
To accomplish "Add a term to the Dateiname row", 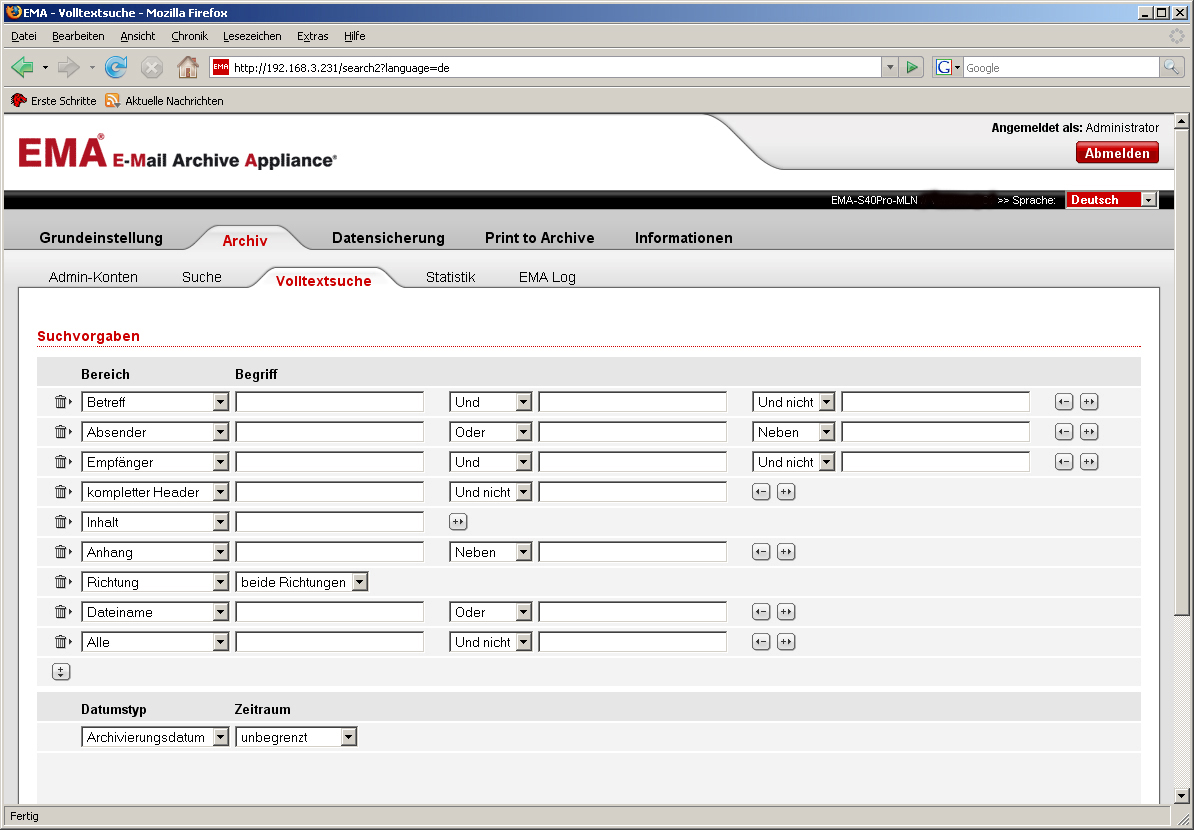I will click(786, 612).
